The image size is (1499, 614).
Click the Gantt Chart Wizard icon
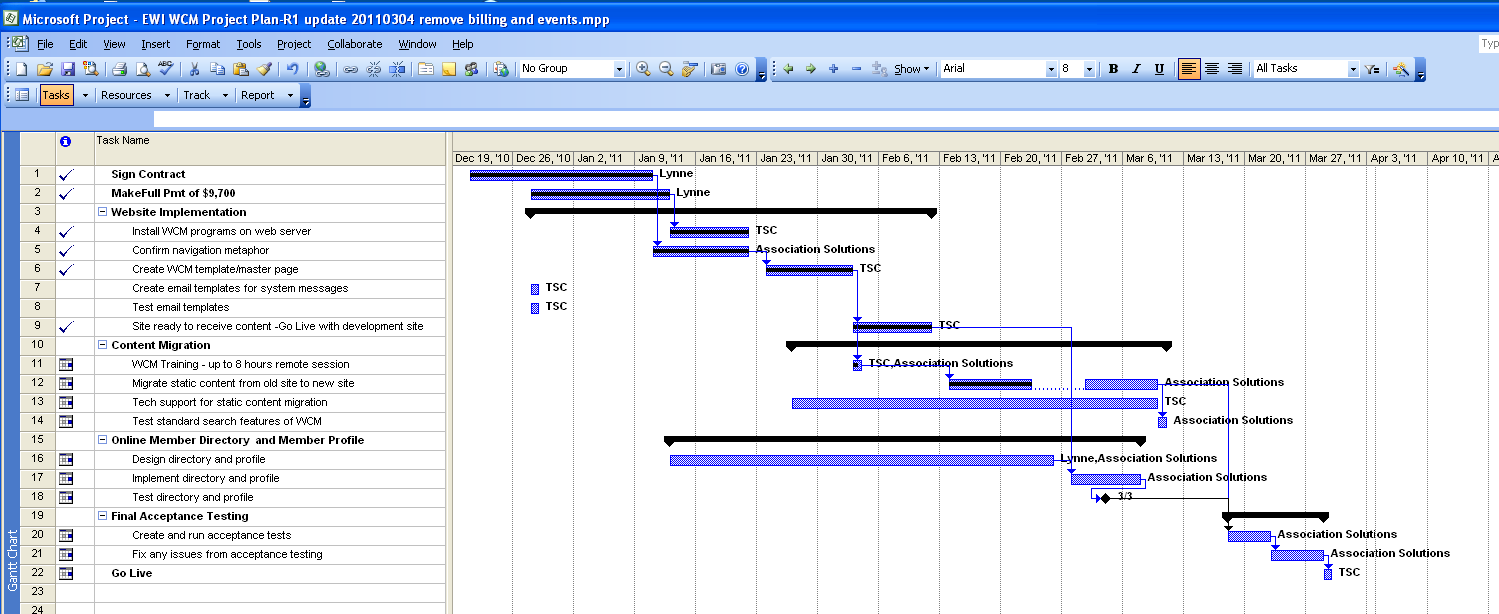1401,69
